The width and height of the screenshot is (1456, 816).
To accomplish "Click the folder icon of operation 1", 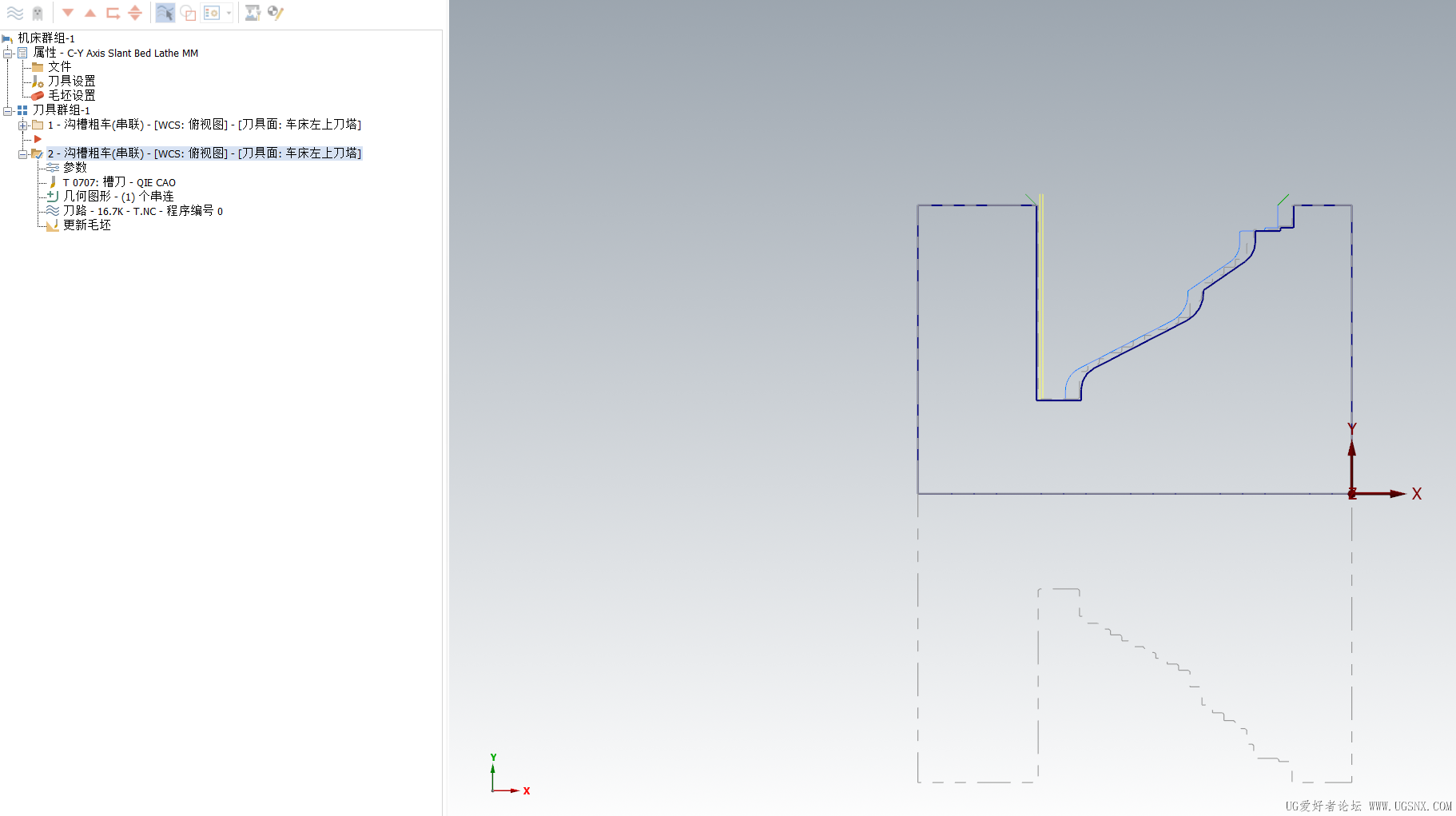I will pyautogui.click(x=38, y=125).
